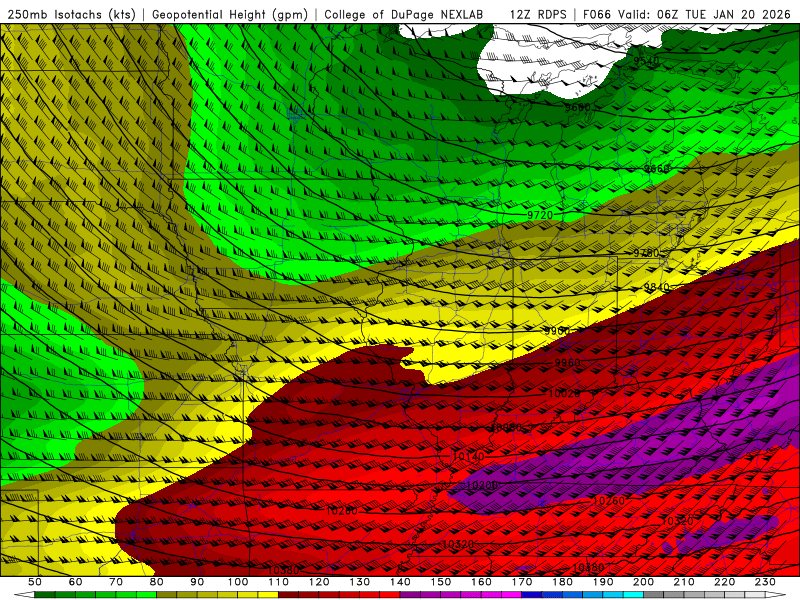Select the 100 kts scale label
Viewport: 800px width, 600px height.
tap(238, 582)
